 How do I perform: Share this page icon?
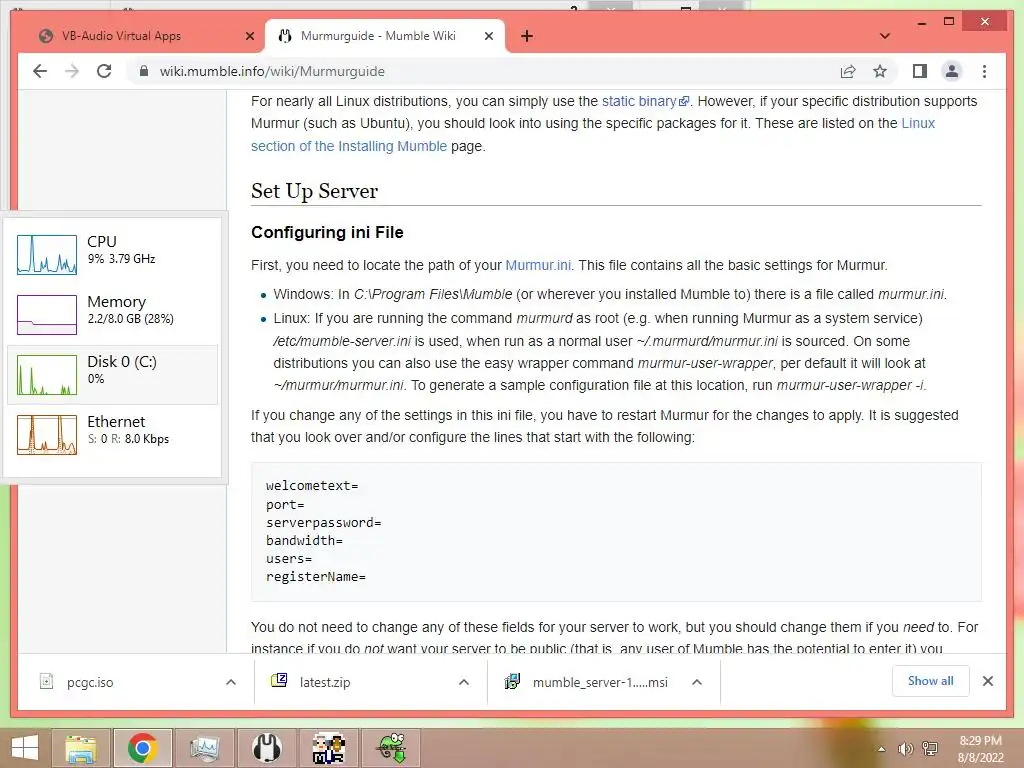pyautogui.click(x=848, y=71)
